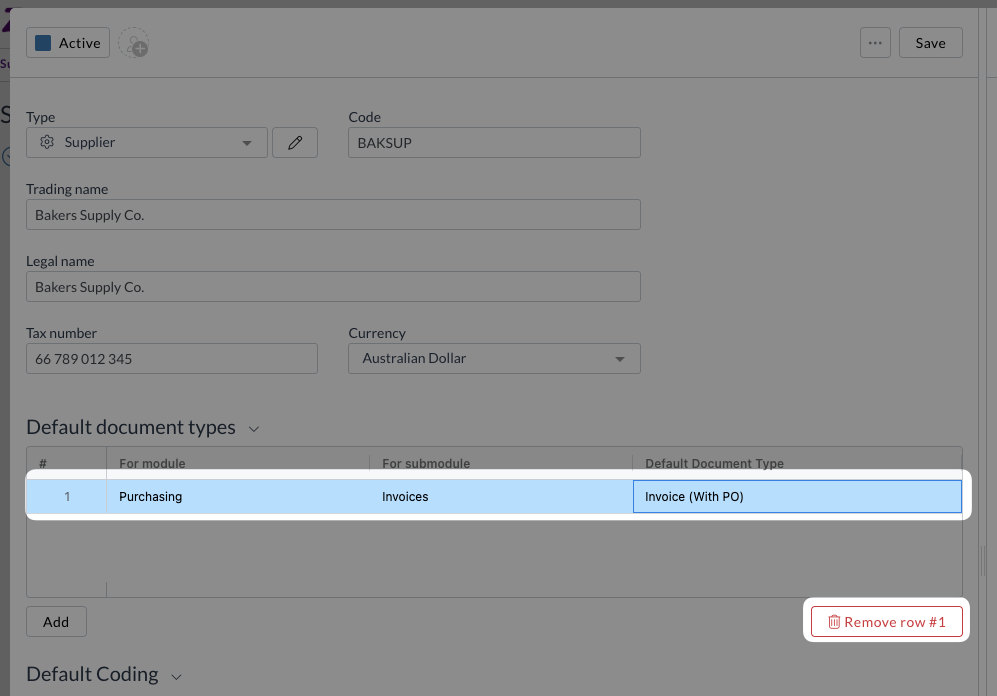
Task: Click the For submodule column header
Action: pos(426,464)
